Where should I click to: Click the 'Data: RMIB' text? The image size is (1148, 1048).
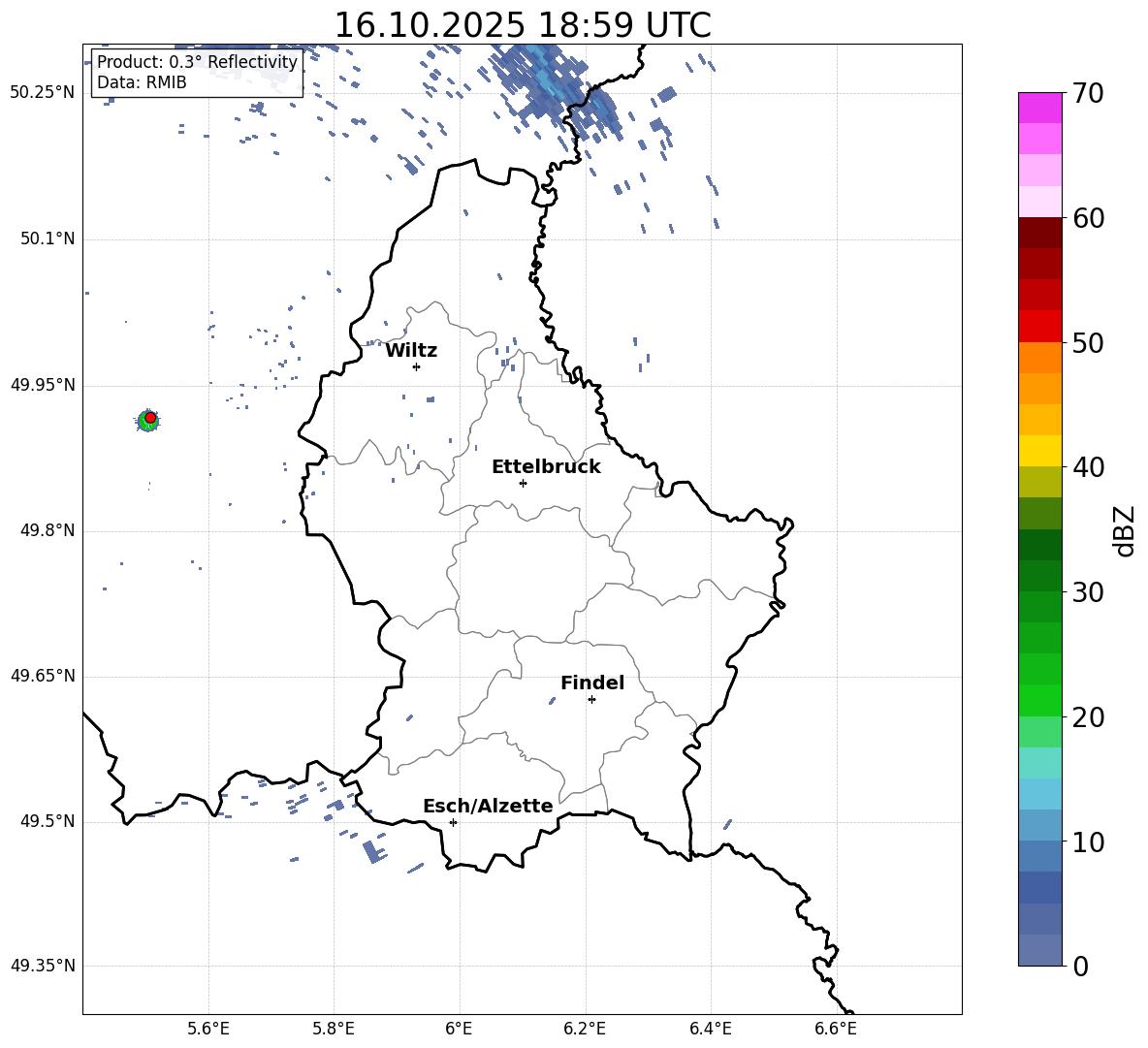142,82
